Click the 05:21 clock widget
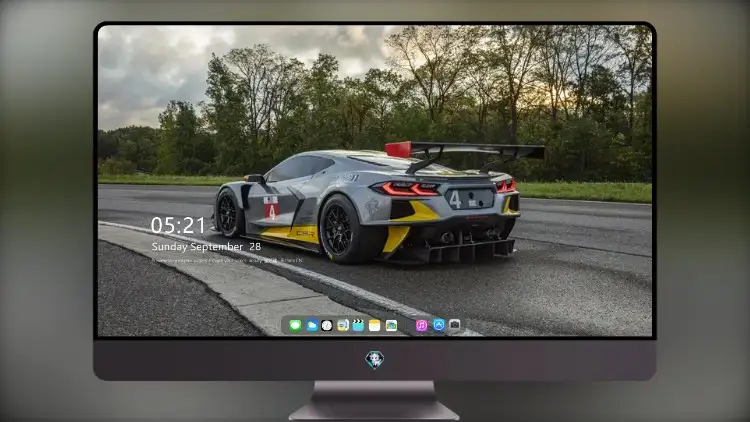This screenshot has width=750, height=422. (x=178, y=225)
